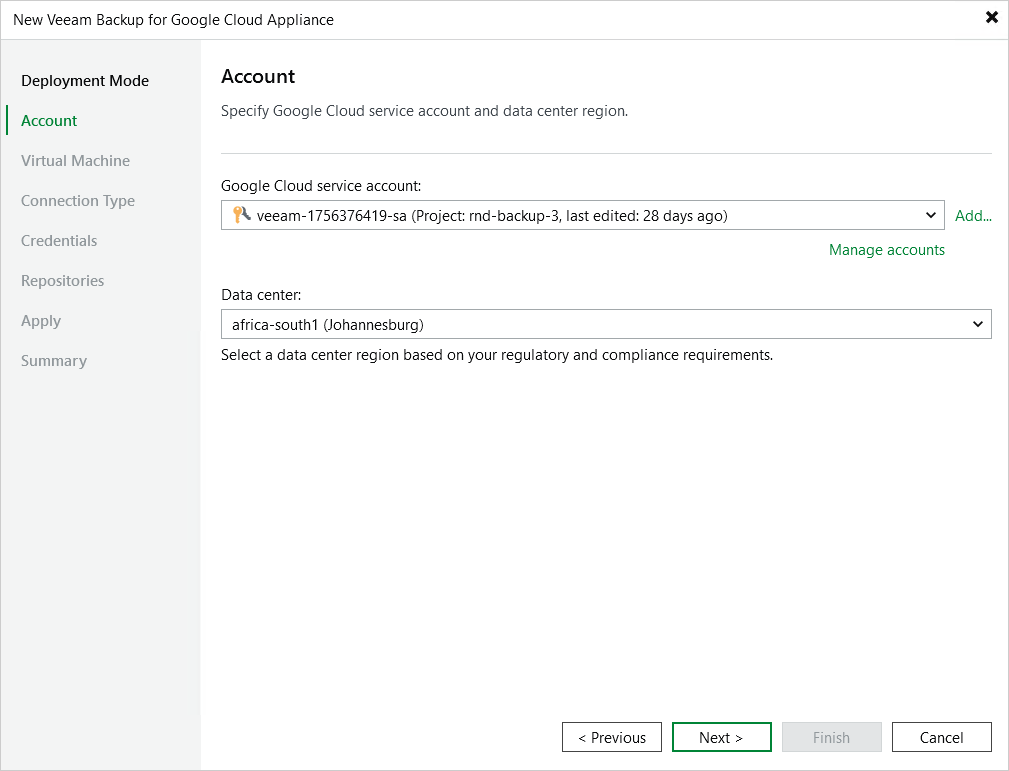The width and height of the screenshot is (1009, 771).
Task: Jump to the Virtual Machine step
Action: tap(75, 161)
